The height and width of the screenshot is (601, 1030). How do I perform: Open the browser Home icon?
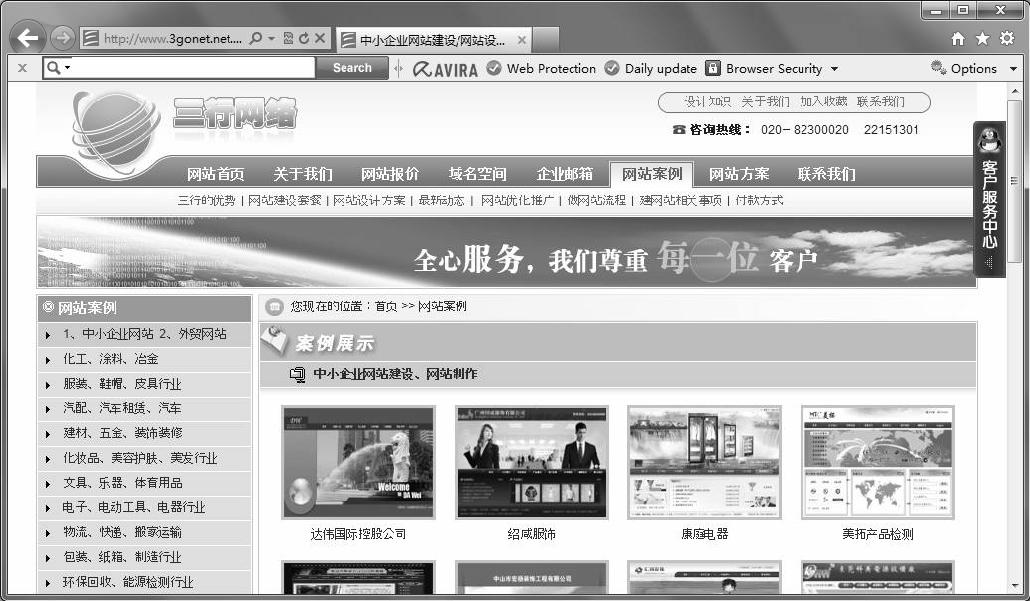(x=958, y=39)
